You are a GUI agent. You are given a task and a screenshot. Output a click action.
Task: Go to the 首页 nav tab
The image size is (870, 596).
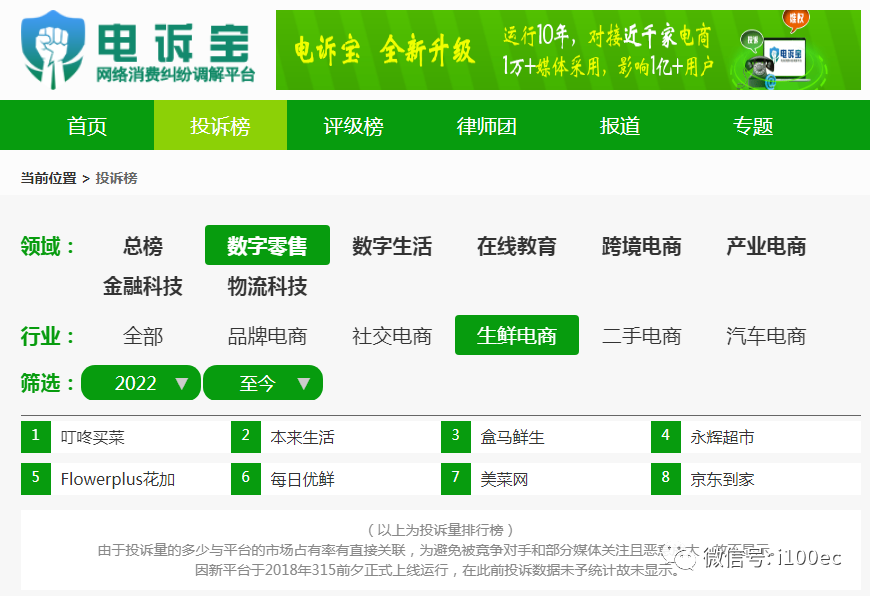pos(87,126)
